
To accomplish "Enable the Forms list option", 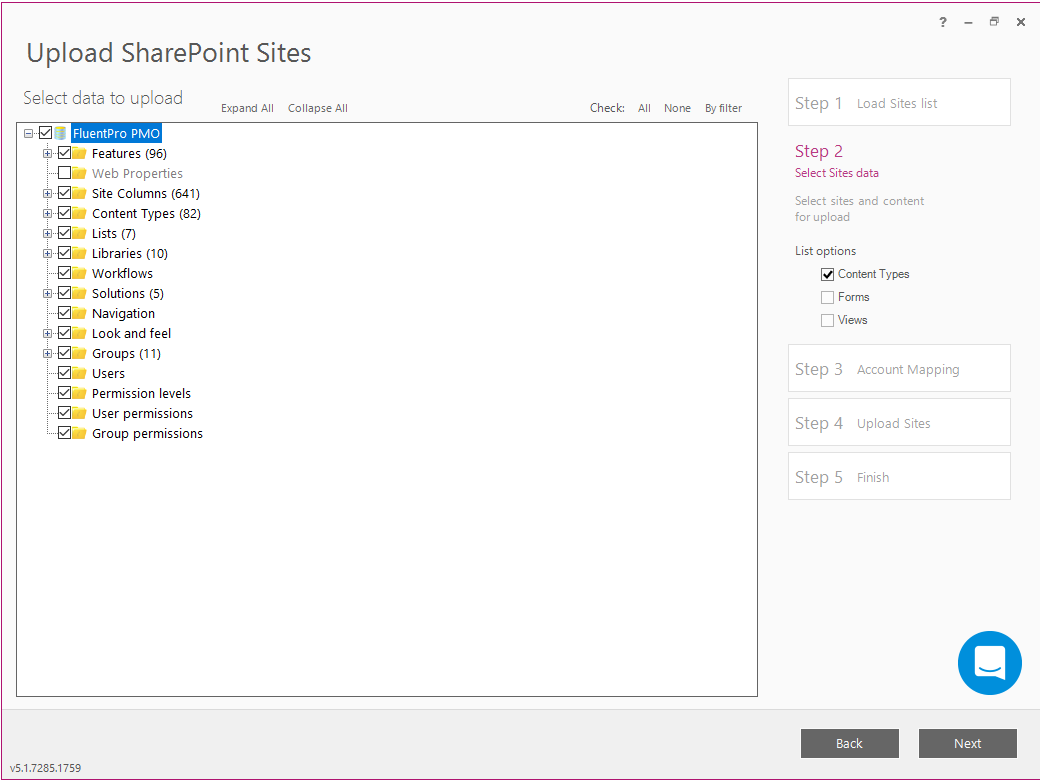I will pyautogui.click(x=827, y=297).
